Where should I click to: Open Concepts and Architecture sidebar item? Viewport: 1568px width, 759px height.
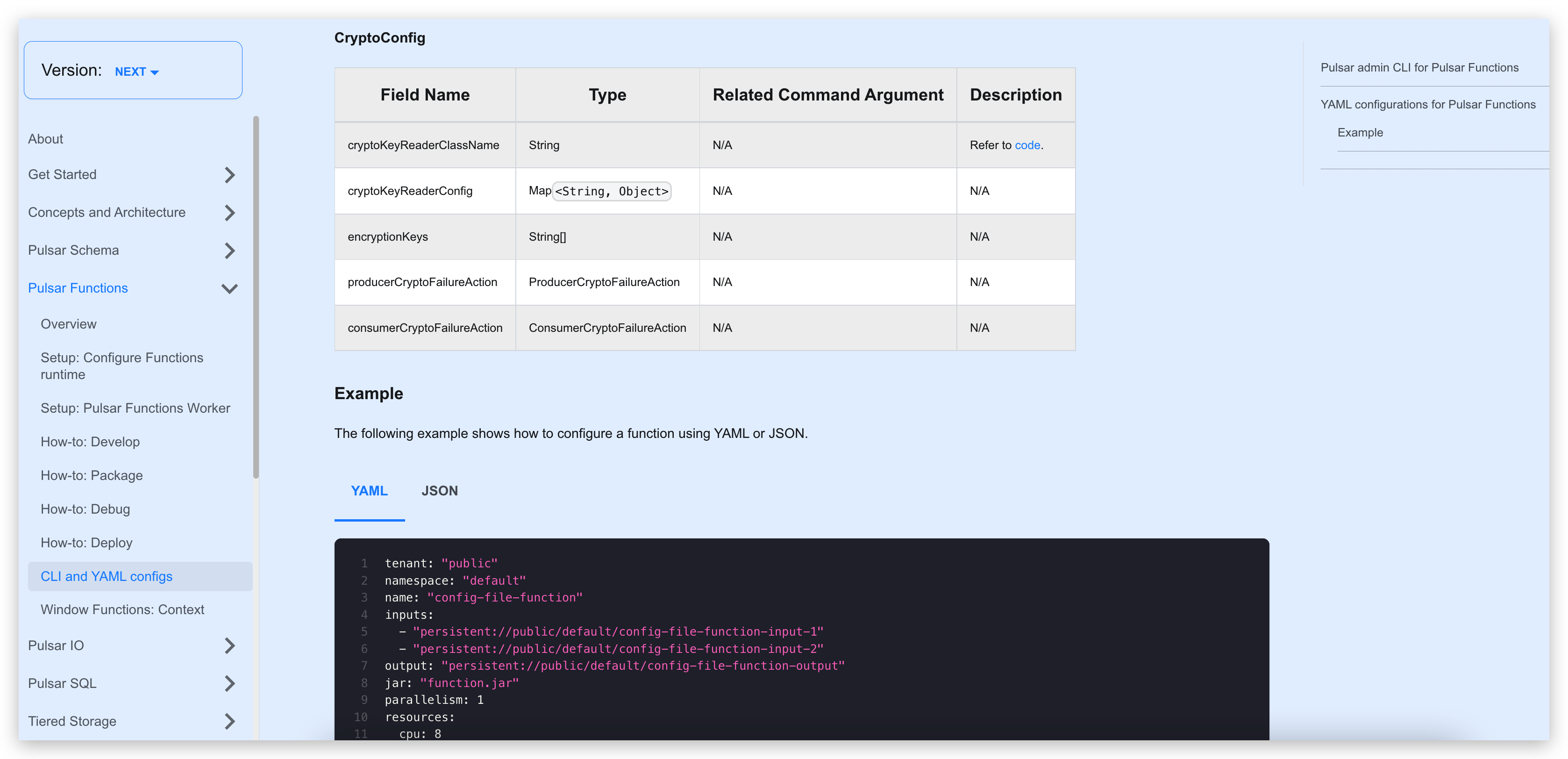(x=107, y=213)
